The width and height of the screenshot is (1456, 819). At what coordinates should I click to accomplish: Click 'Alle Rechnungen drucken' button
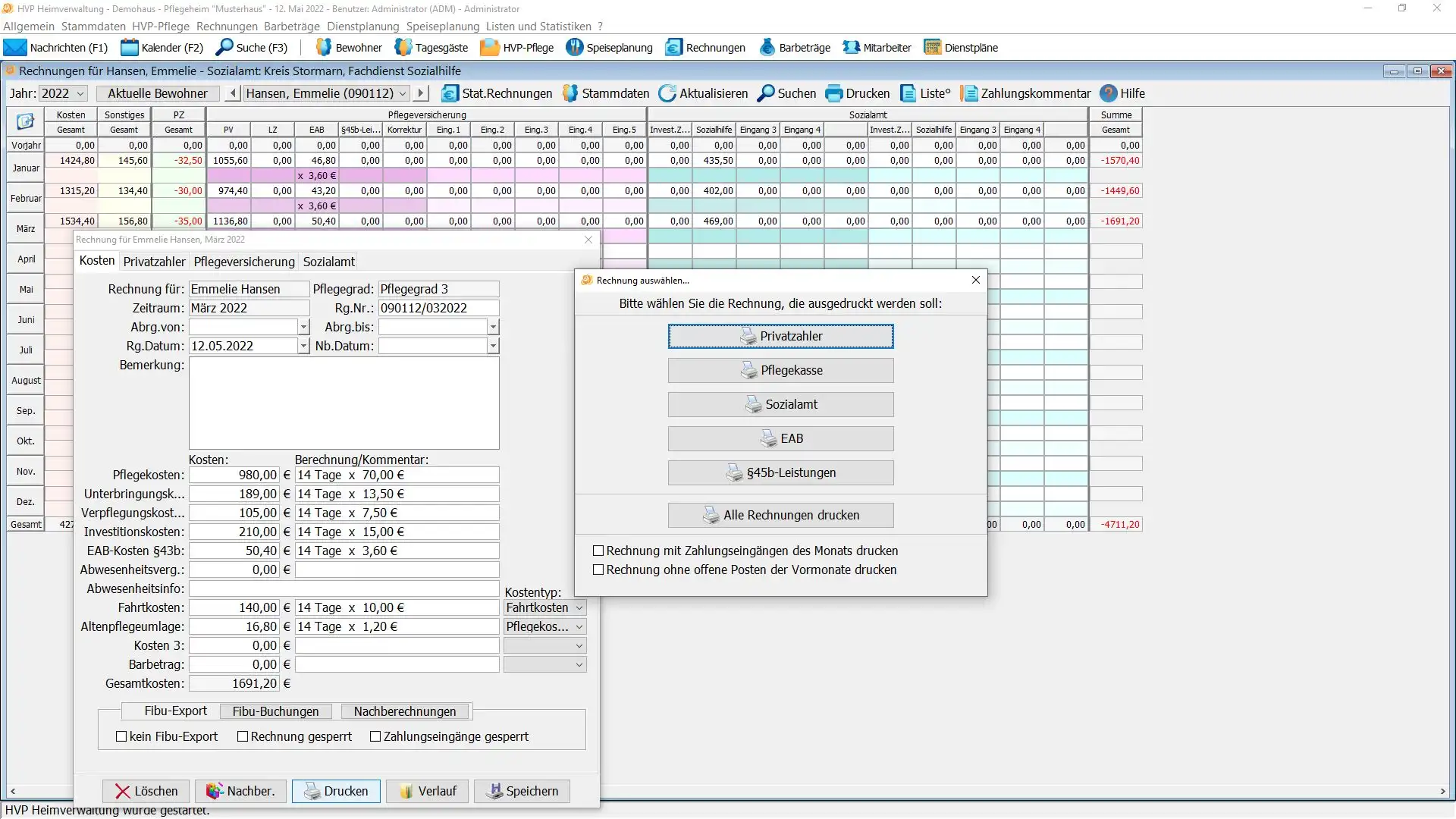click(x=780, y=516)
